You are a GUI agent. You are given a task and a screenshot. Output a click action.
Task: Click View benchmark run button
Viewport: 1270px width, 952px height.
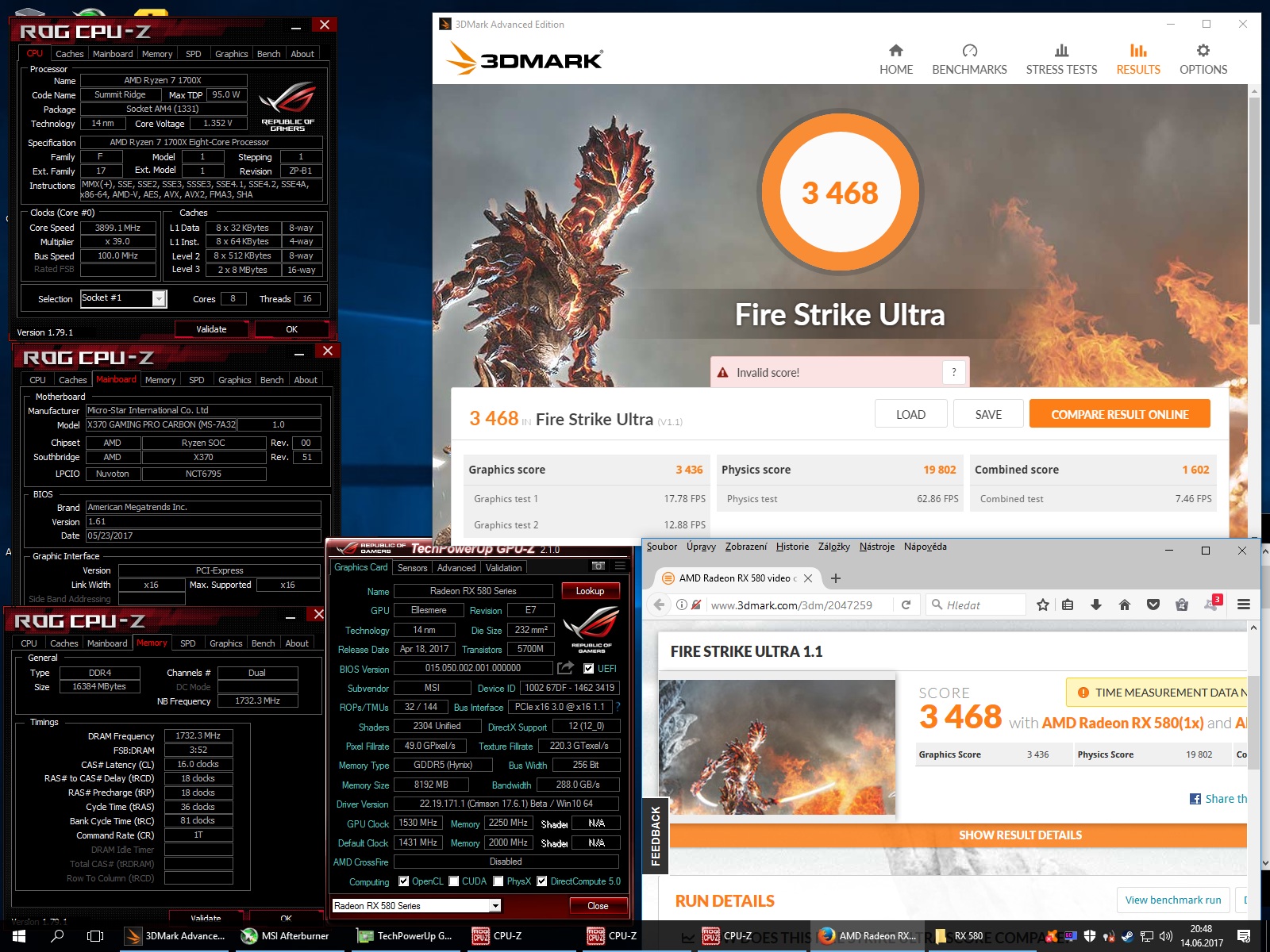pyautogui.click(x=1173, y=900)
